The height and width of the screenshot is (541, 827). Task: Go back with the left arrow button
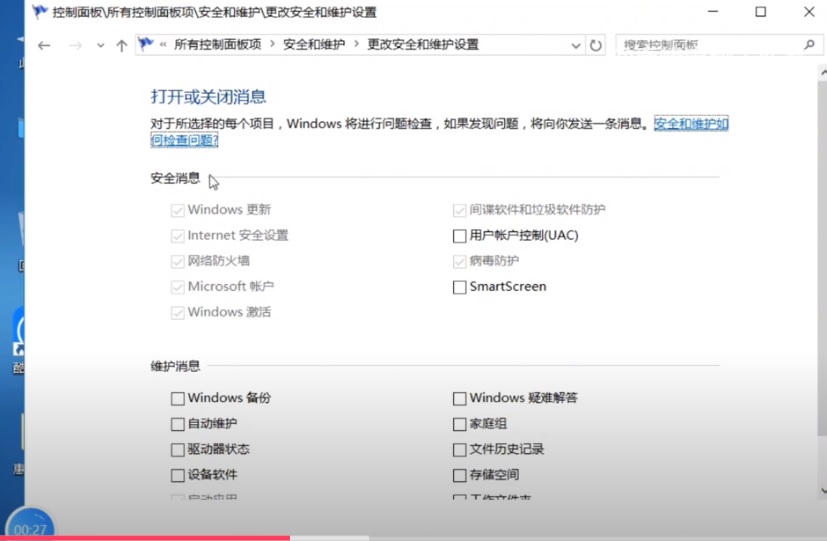(44, 46)
